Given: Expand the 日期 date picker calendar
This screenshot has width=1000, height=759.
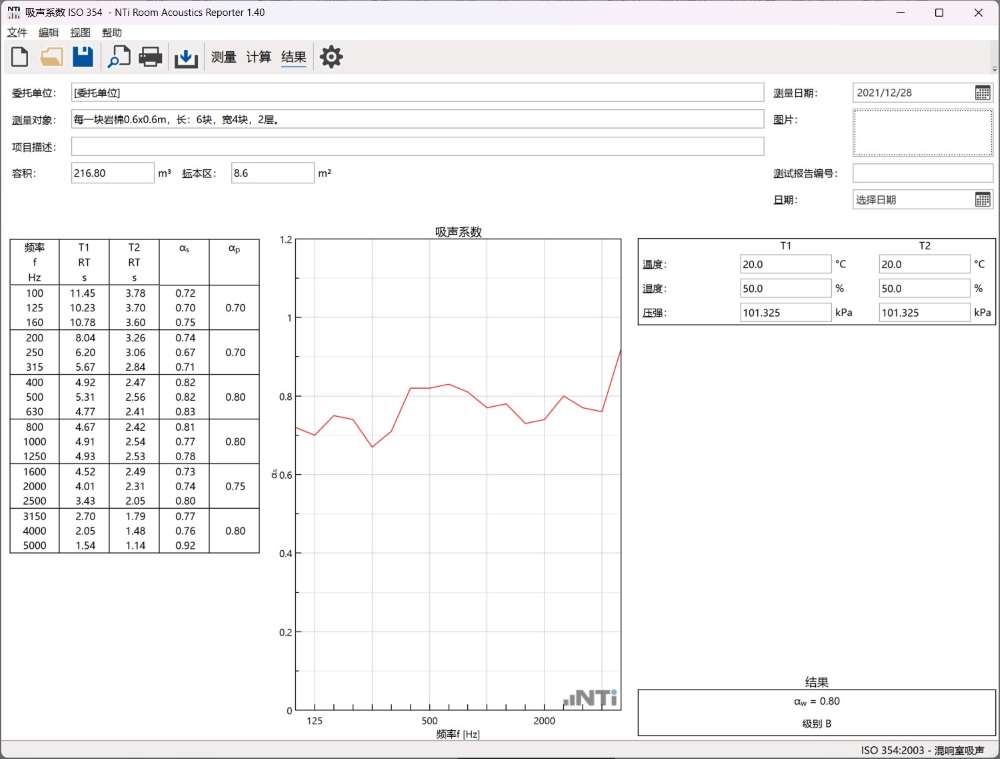Looking at the screenshot, I should coord(983,199).
